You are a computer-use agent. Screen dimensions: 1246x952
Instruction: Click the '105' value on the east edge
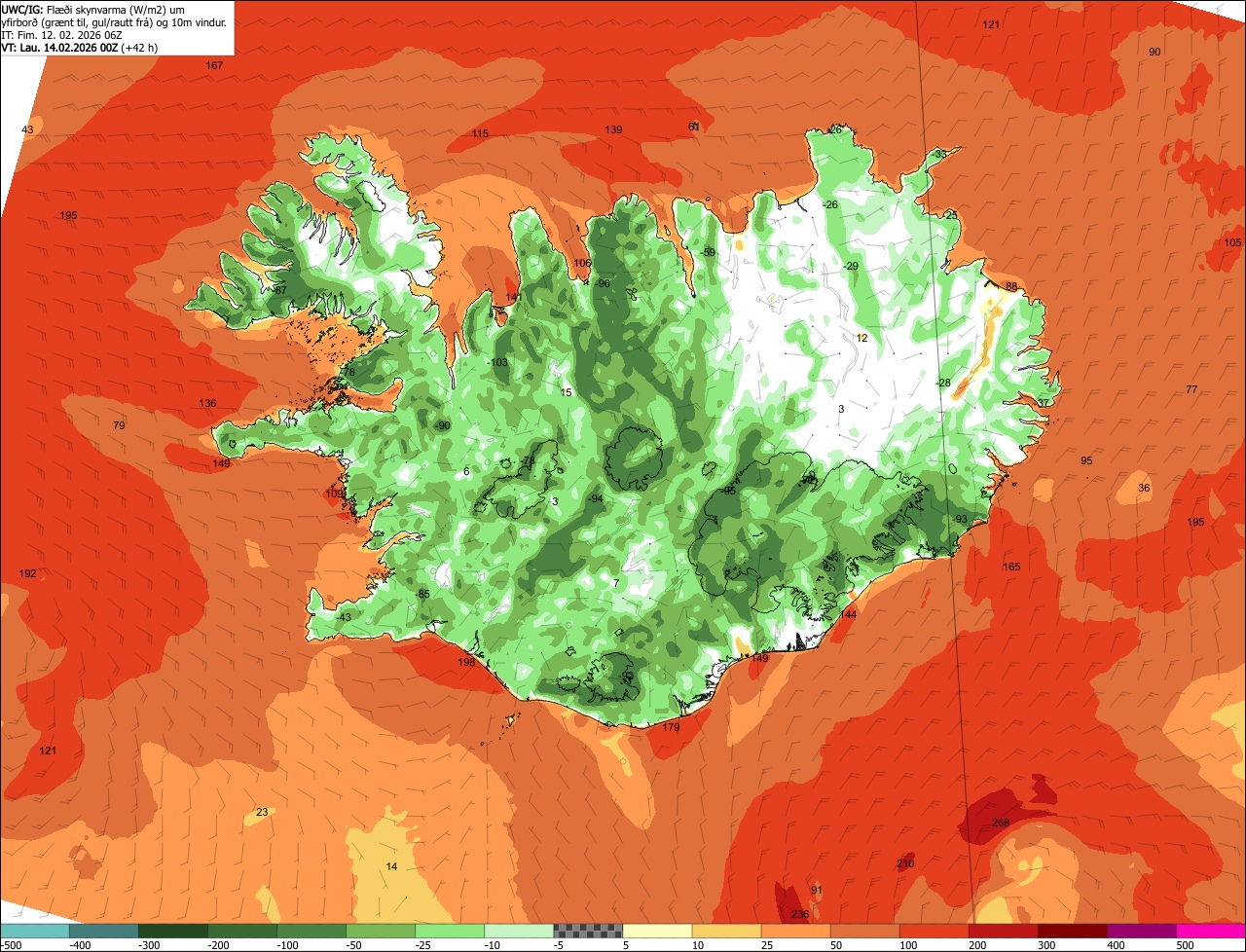(1232, 242)
